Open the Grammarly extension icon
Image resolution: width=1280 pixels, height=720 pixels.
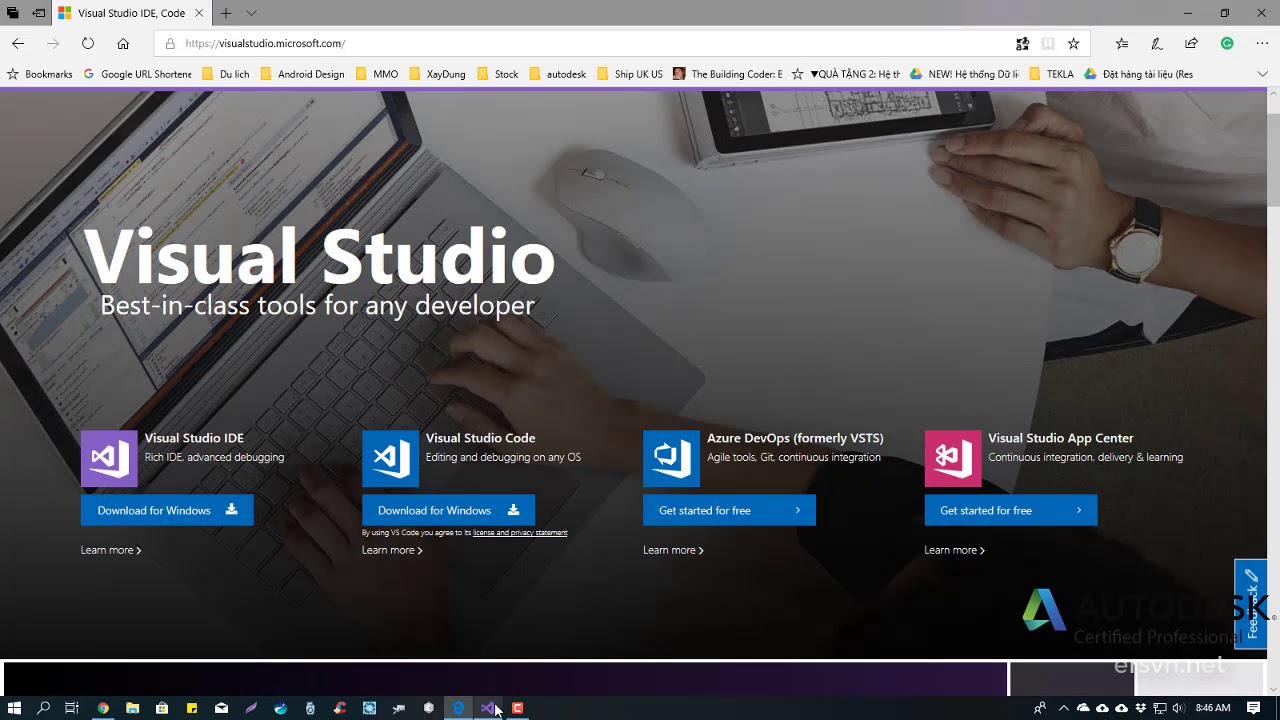point(1227,43)
